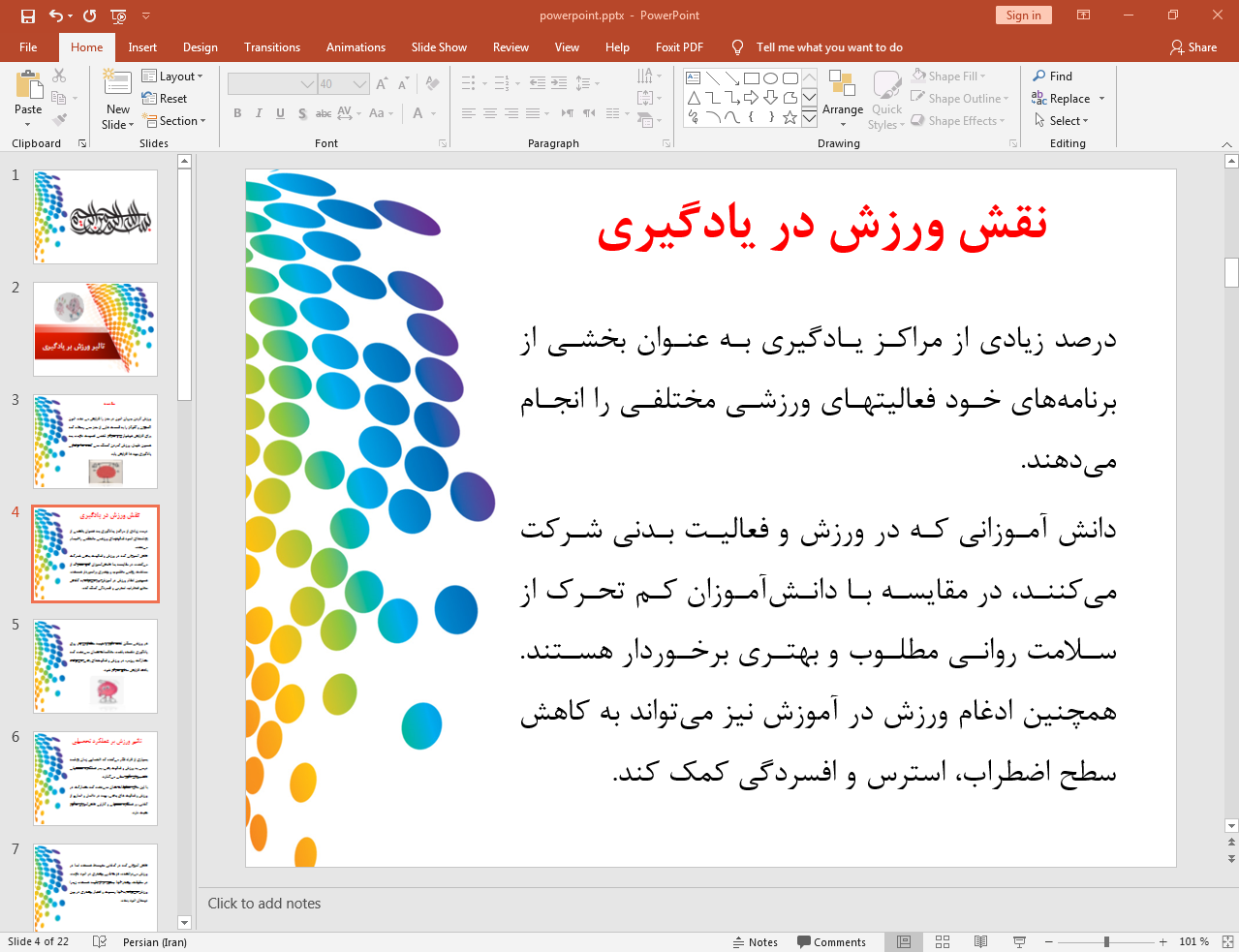This screenshot has width=1239, height=952.
Task: Toggle Underline formatting
Action: coord(280,113)
